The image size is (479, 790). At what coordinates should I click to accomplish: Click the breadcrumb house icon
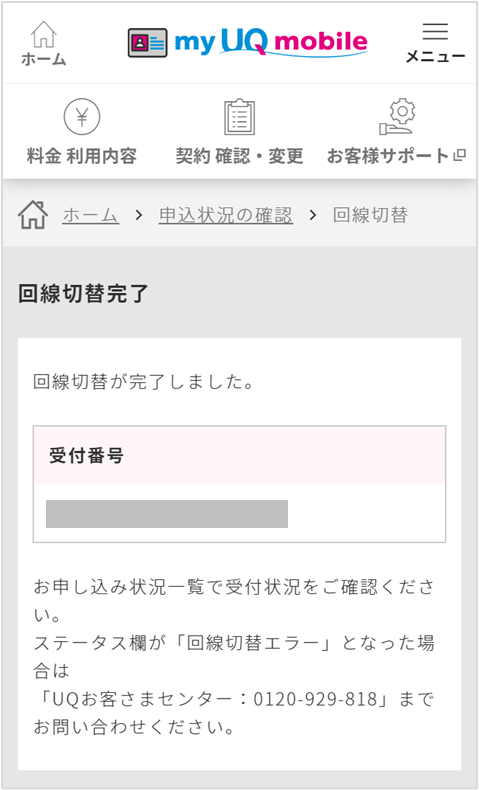coord(33,215)
